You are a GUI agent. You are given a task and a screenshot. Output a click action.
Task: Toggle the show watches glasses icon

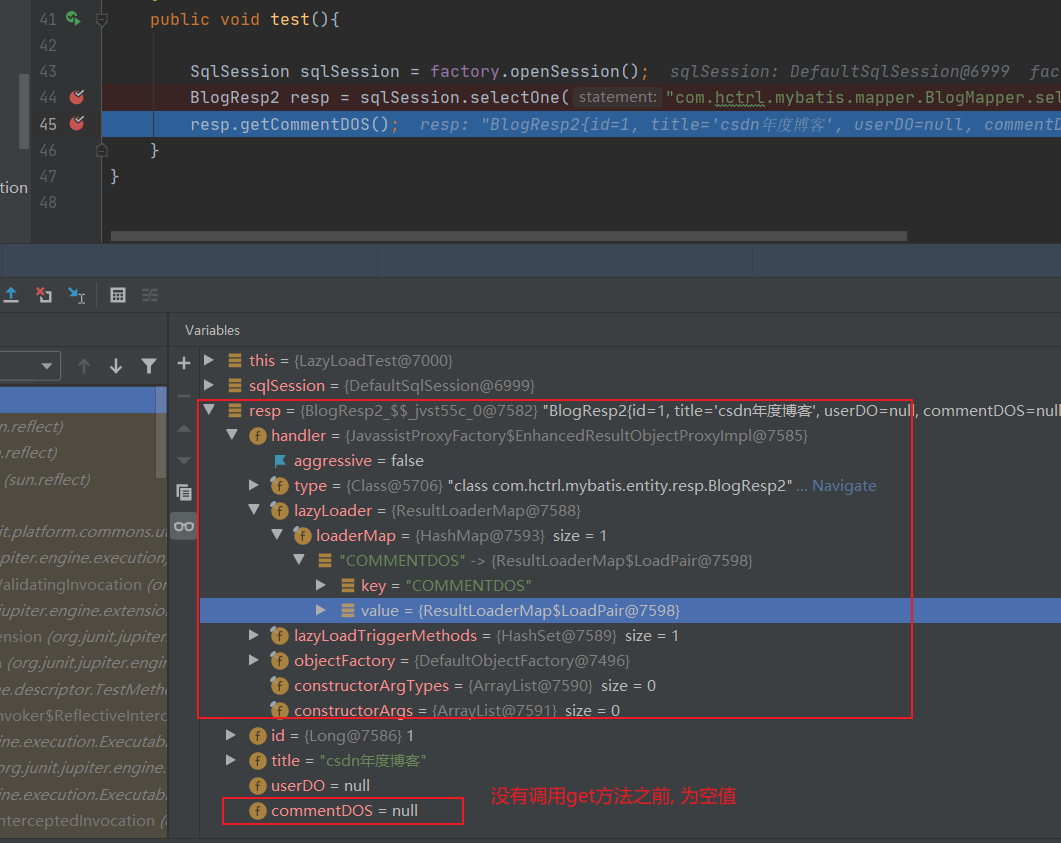point(183,526)
